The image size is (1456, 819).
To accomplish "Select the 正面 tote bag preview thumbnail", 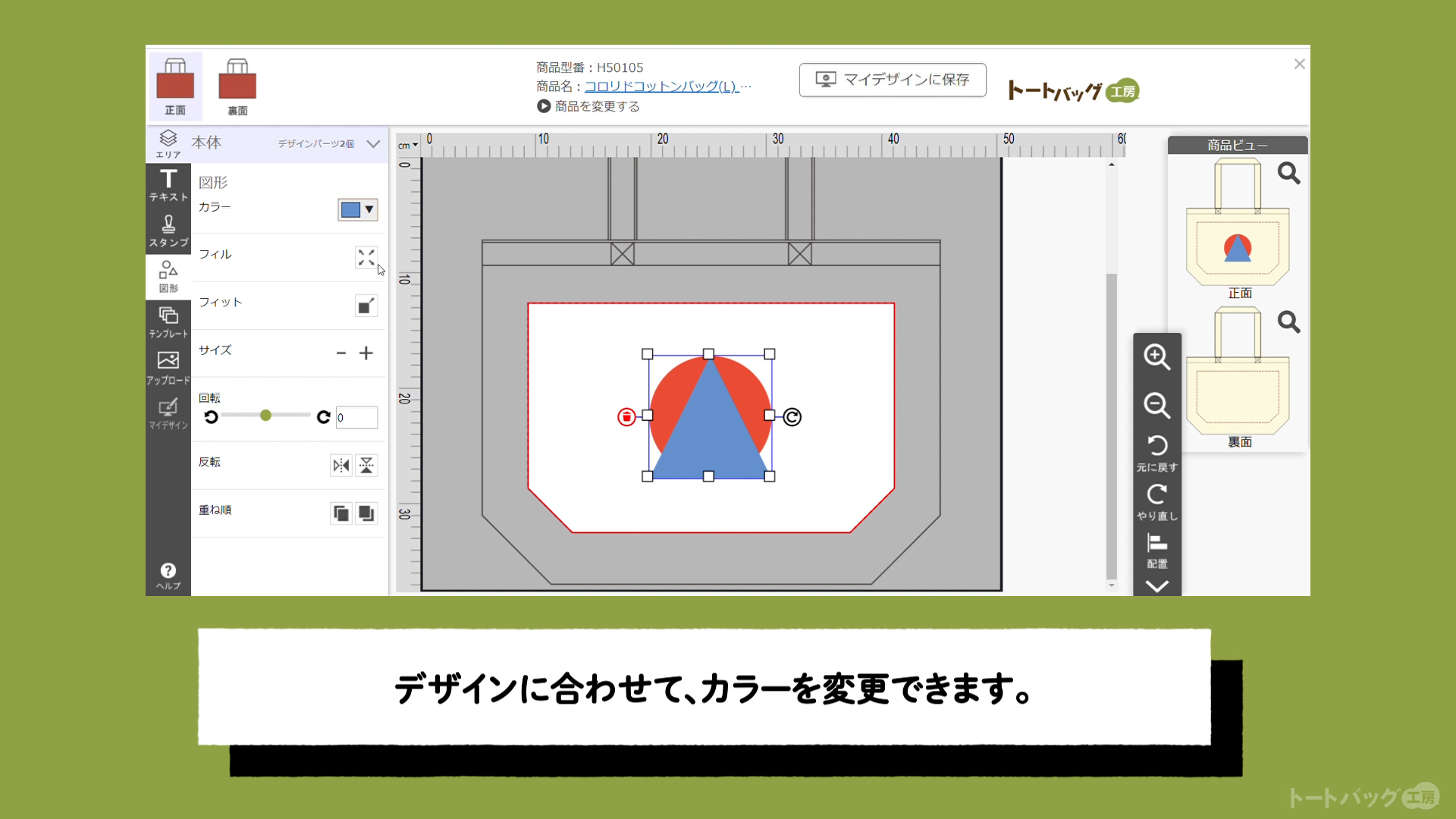I will 1238,221.
